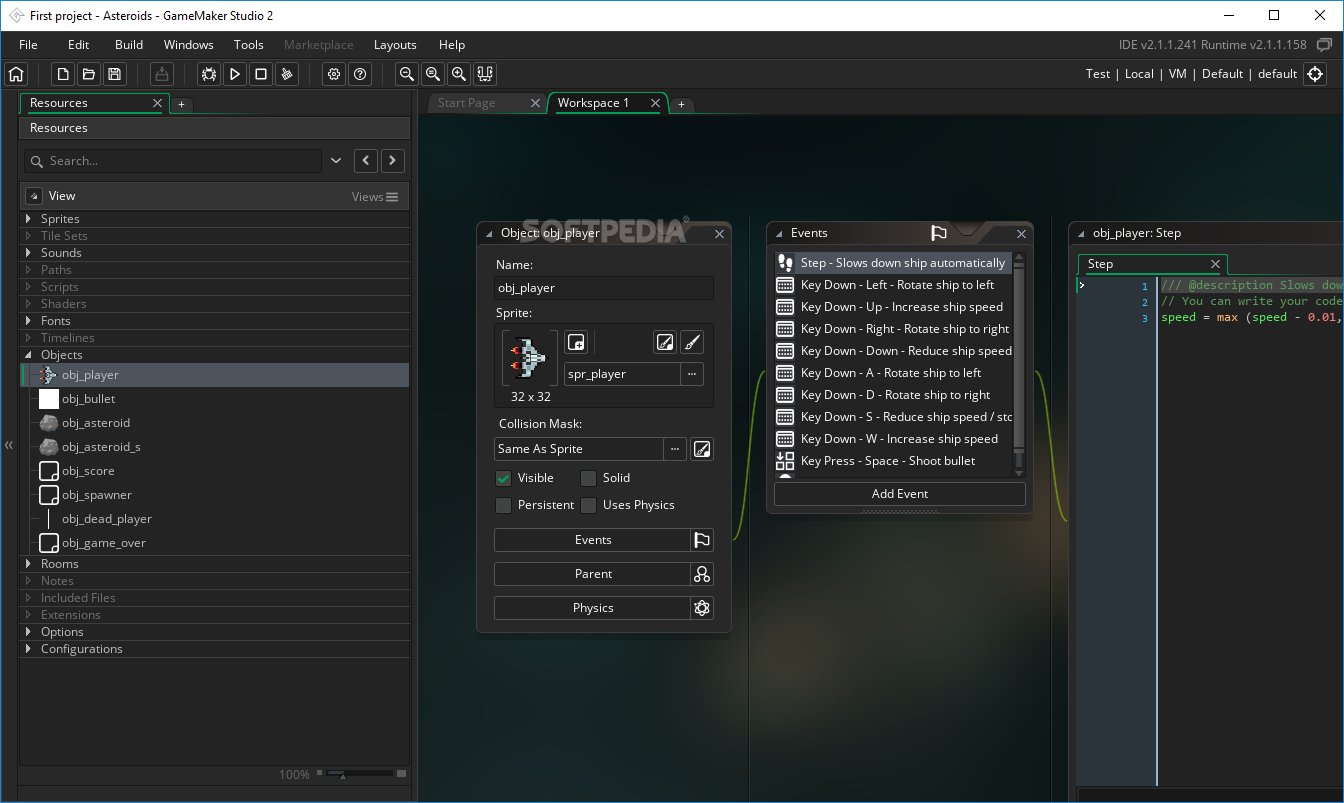
Task: Enable the Uses Physics checkbox
Action: click(x=589, y=505)
